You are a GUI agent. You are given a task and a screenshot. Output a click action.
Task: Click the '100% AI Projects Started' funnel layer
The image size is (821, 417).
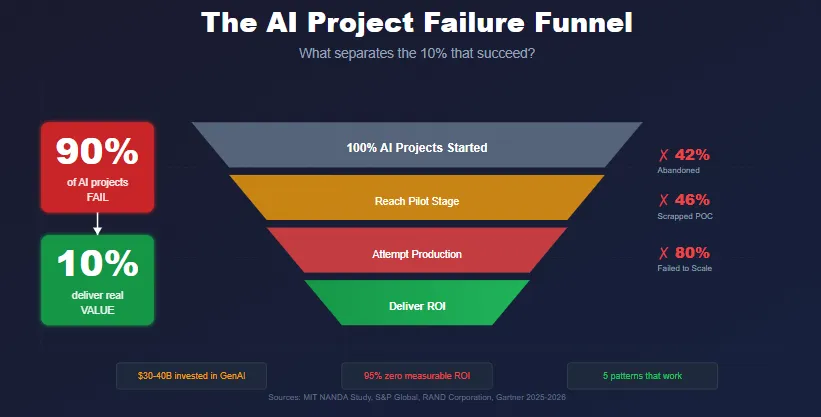417,145
